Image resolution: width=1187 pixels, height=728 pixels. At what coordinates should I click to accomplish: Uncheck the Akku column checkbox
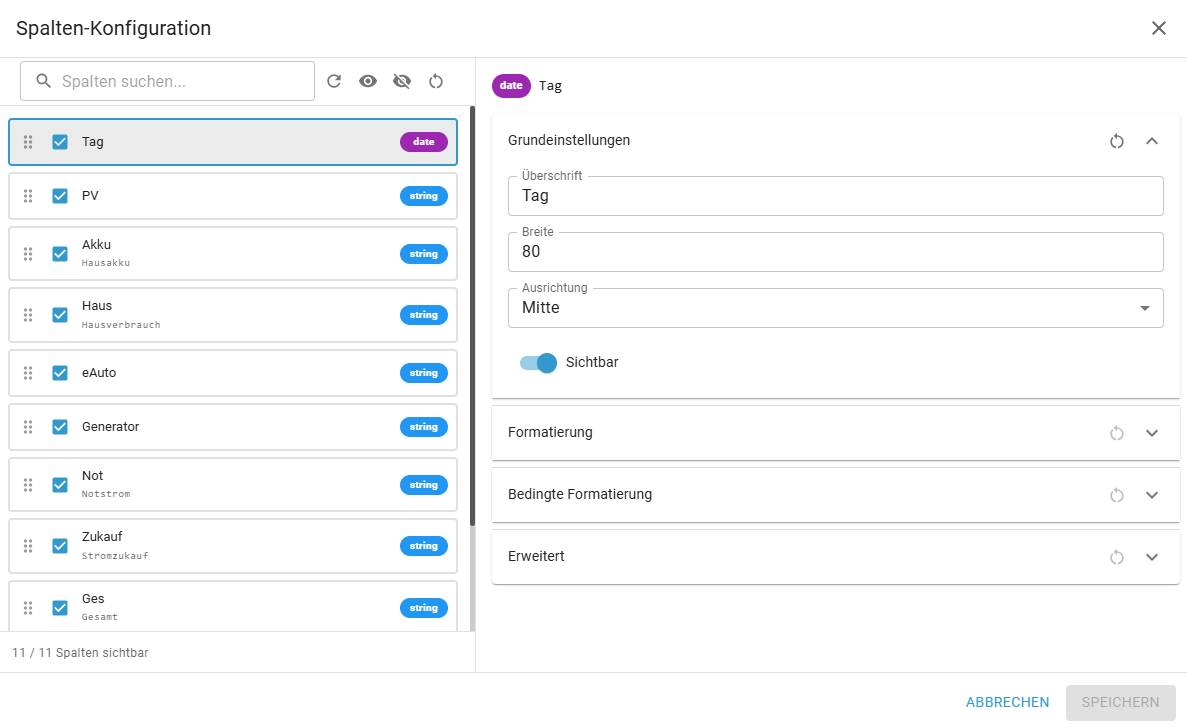60,254
